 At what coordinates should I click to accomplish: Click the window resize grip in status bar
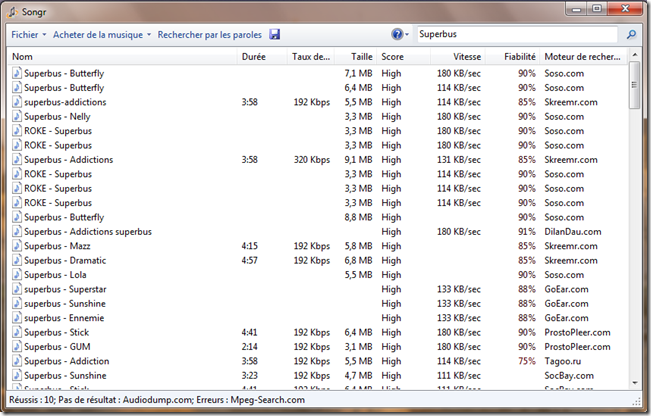[636, 401]
